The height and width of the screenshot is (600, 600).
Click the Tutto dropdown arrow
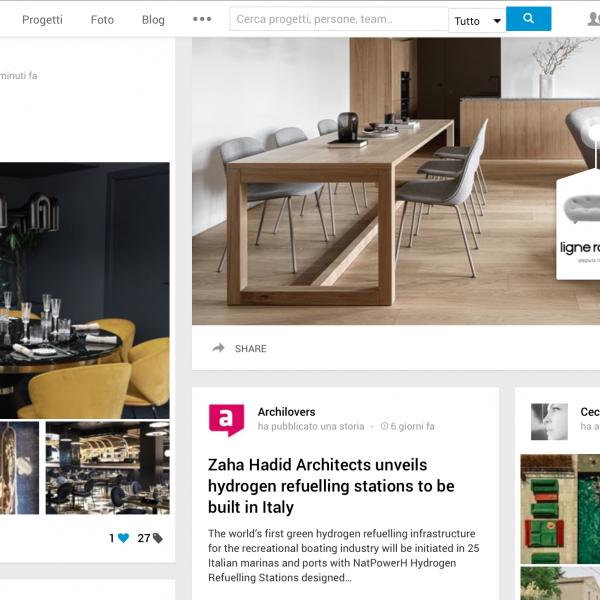(497, 21)
